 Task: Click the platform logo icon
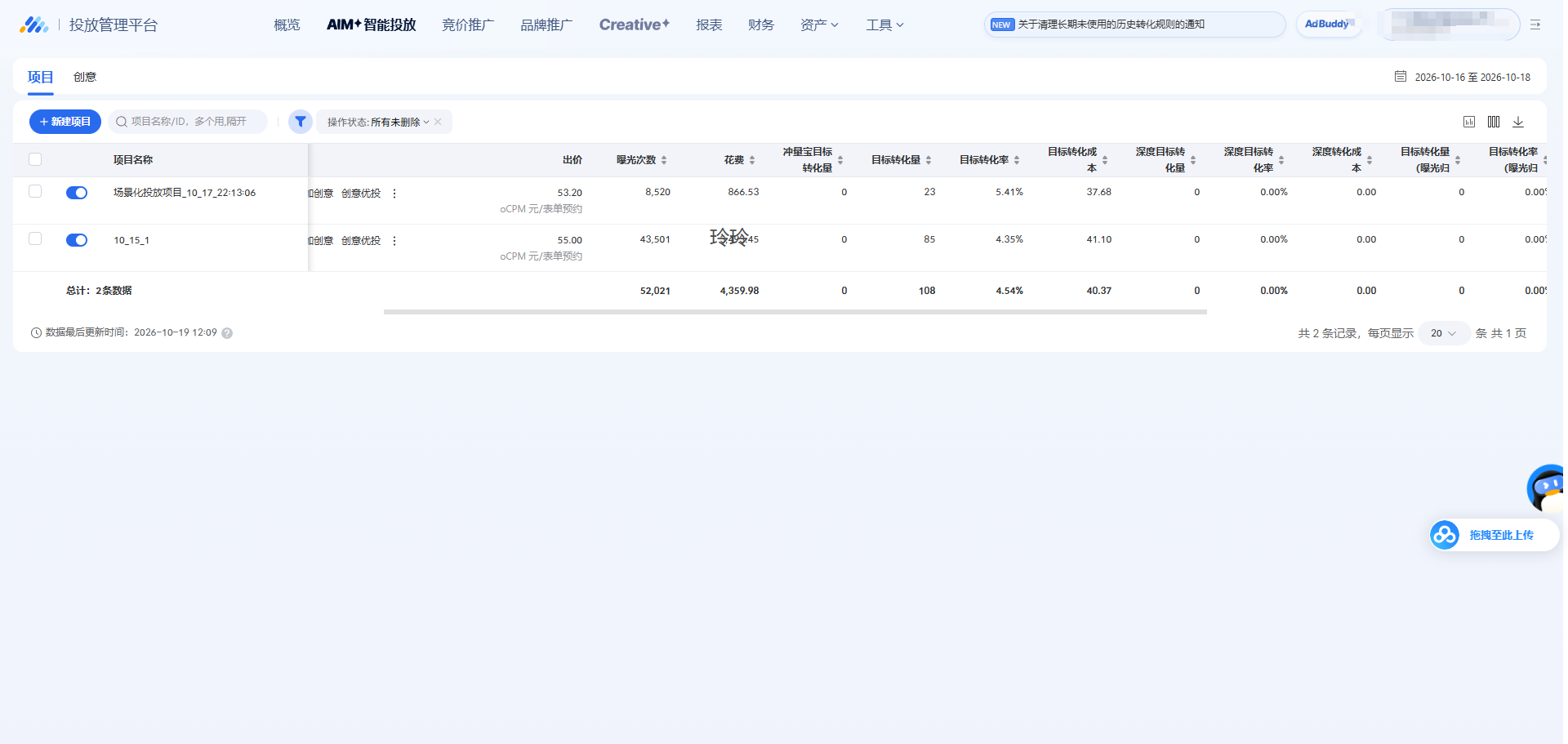(x=33, y=25)
